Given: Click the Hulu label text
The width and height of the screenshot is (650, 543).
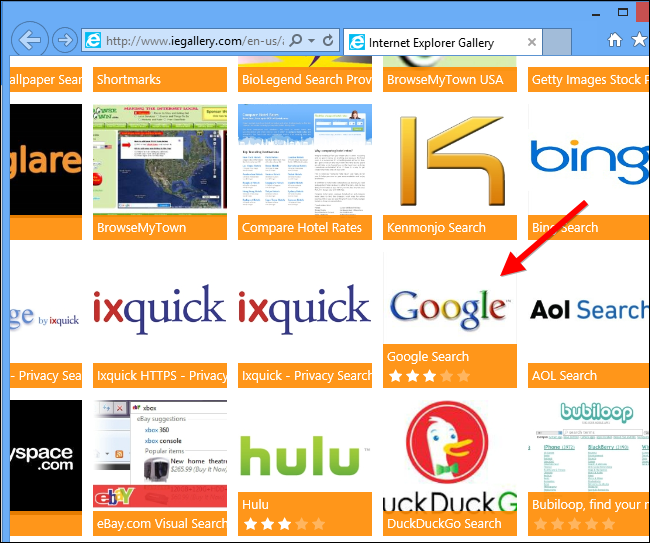Looking at the screenshot, I should click(x=255, y=505).
